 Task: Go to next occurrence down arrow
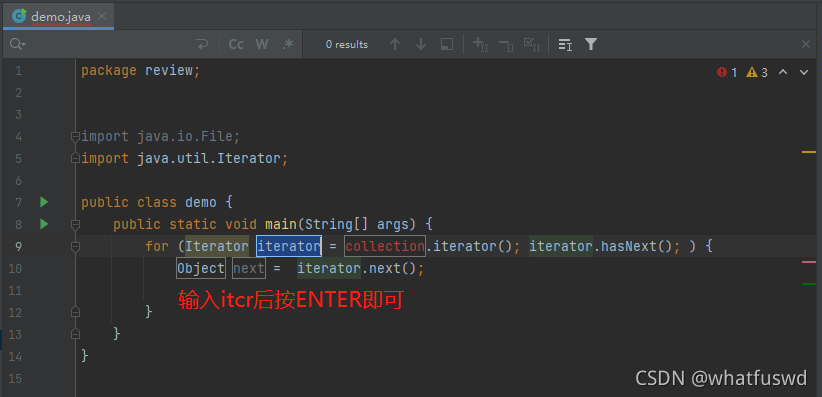(420, 45)
